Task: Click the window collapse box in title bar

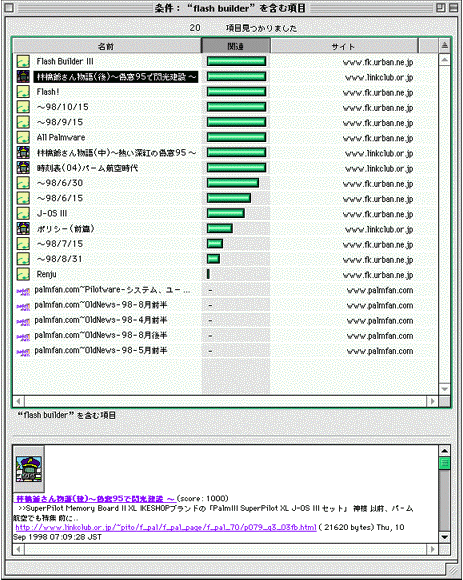Action: pos(453,7)
